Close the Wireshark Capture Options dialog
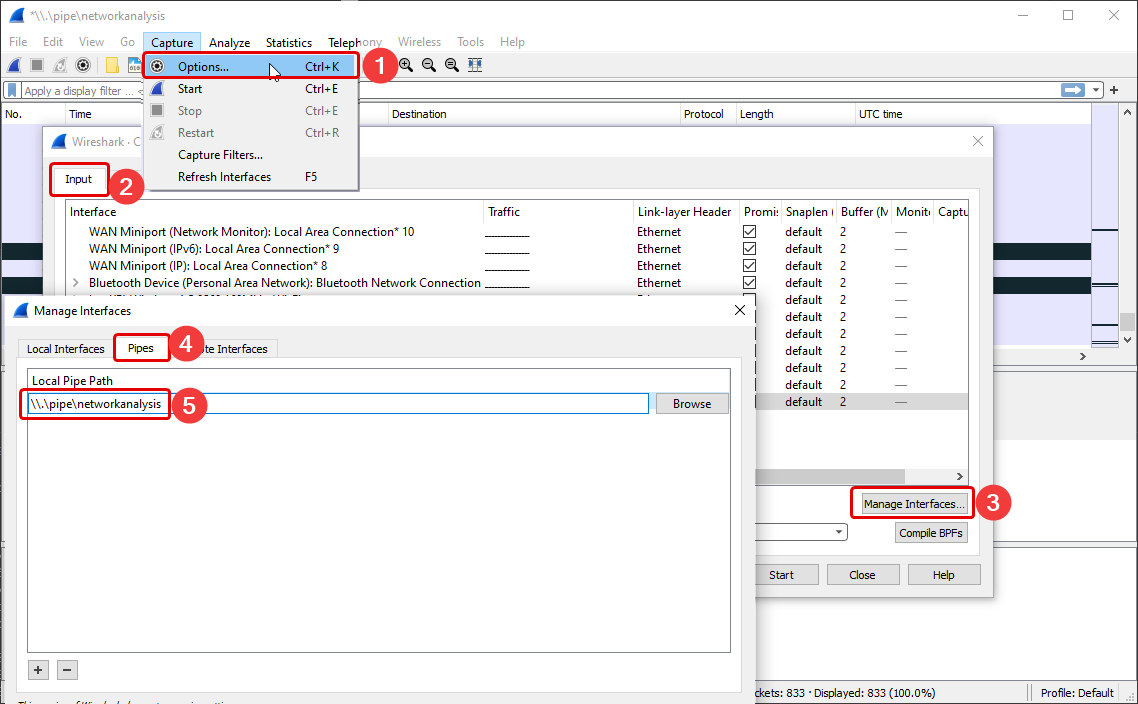The image size is (1138, 704). (x=978, y=141)
